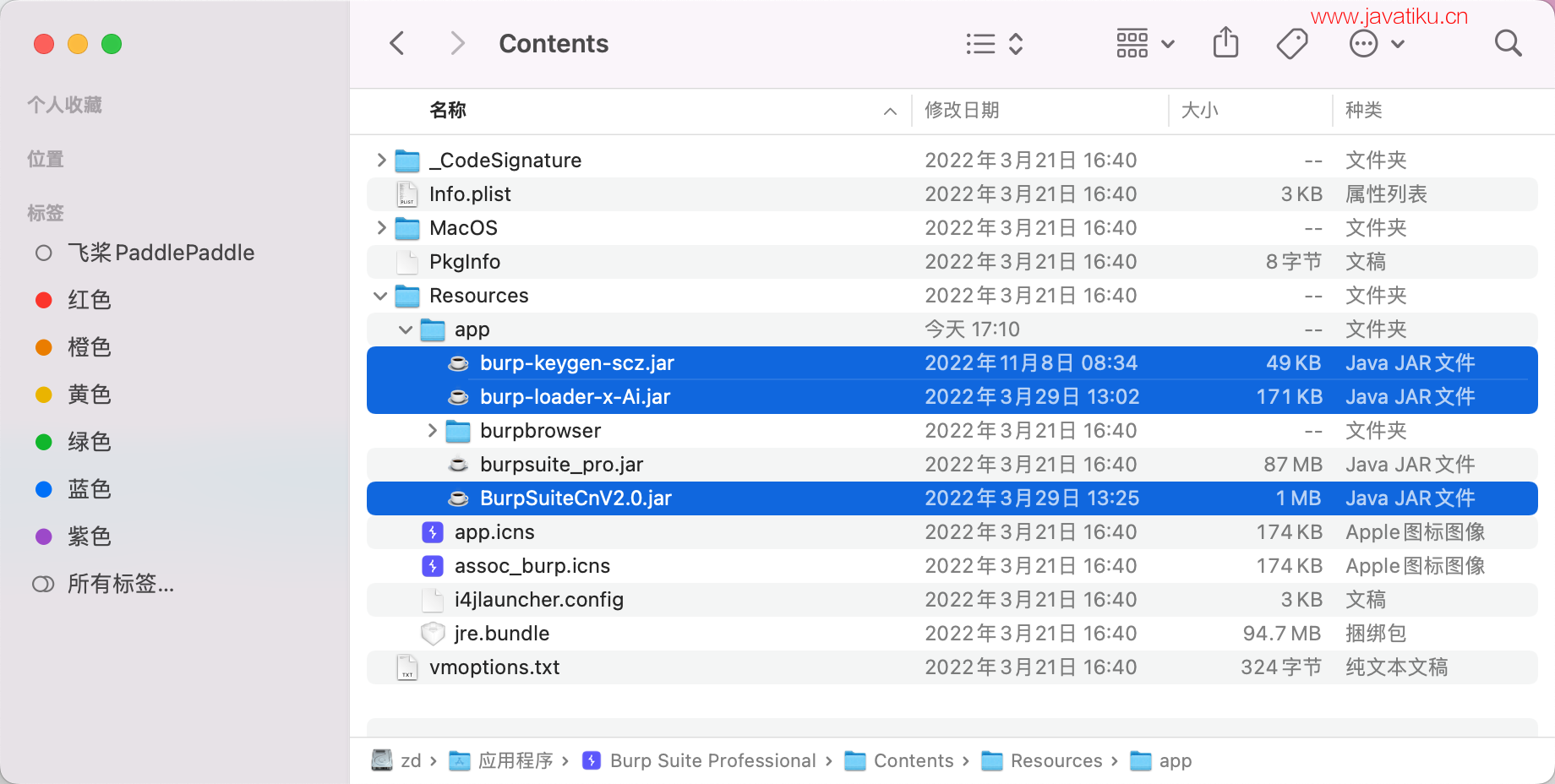The image size is (1555, 784).
Task: Select the i4jlauncher.config file name
Action: (539, 600)
